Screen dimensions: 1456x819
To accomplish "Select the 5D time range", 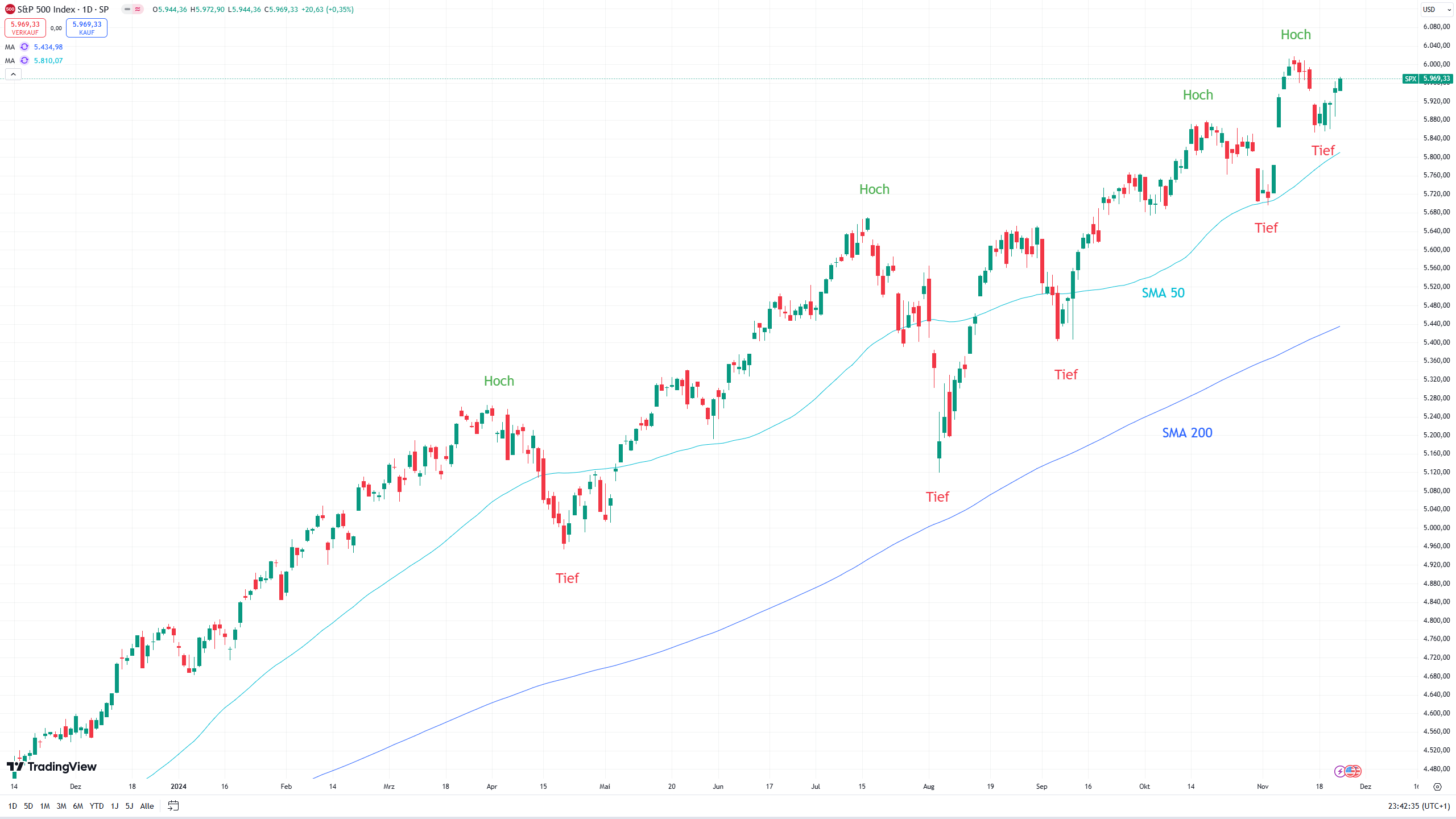I will click(28, 806).
